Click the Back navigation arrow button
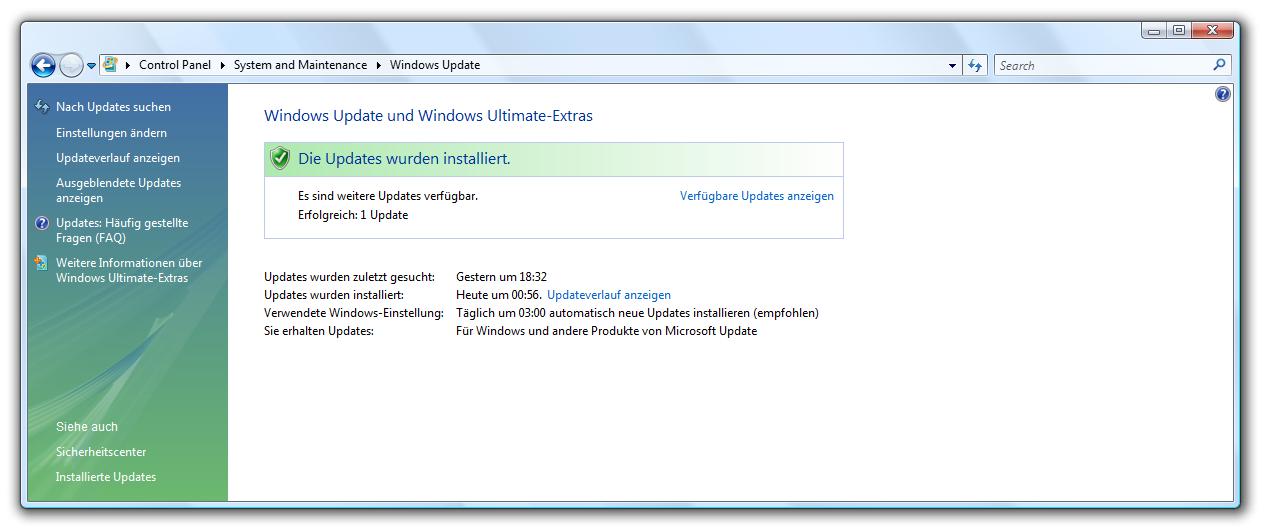This screenshot has width=1276, height=532. pos(43,66)
